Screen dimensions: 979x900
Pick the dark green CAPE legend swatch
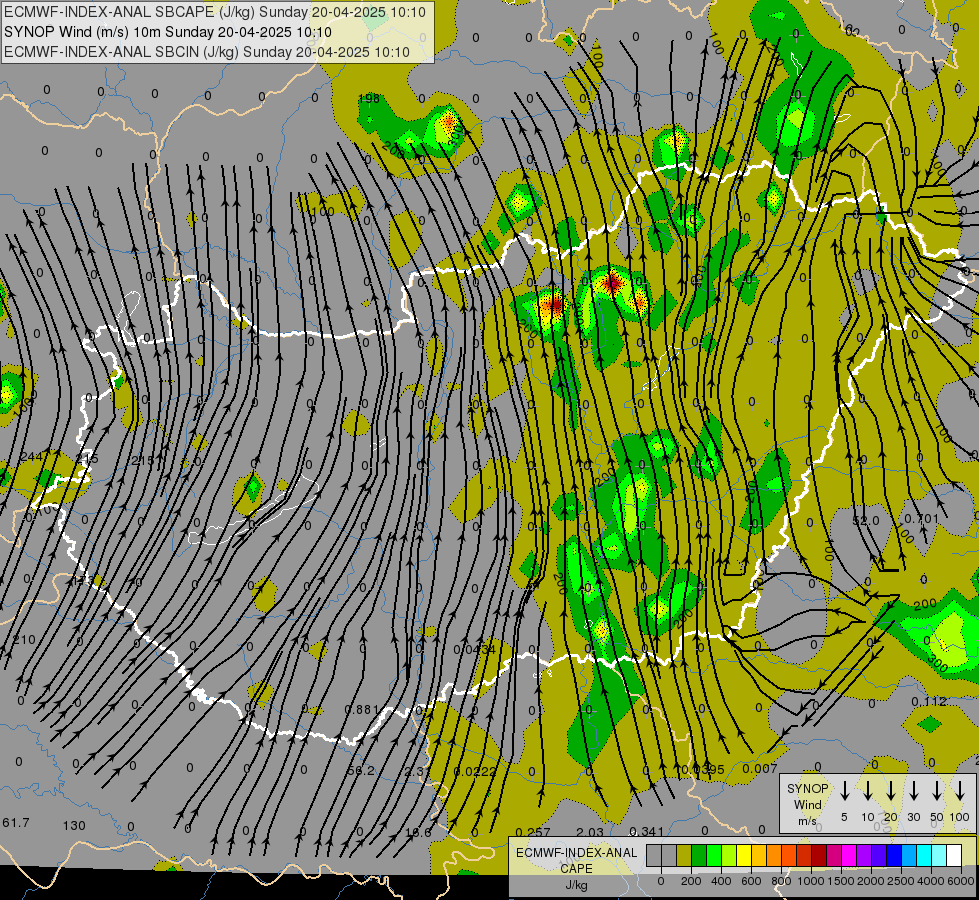[699, 855]
